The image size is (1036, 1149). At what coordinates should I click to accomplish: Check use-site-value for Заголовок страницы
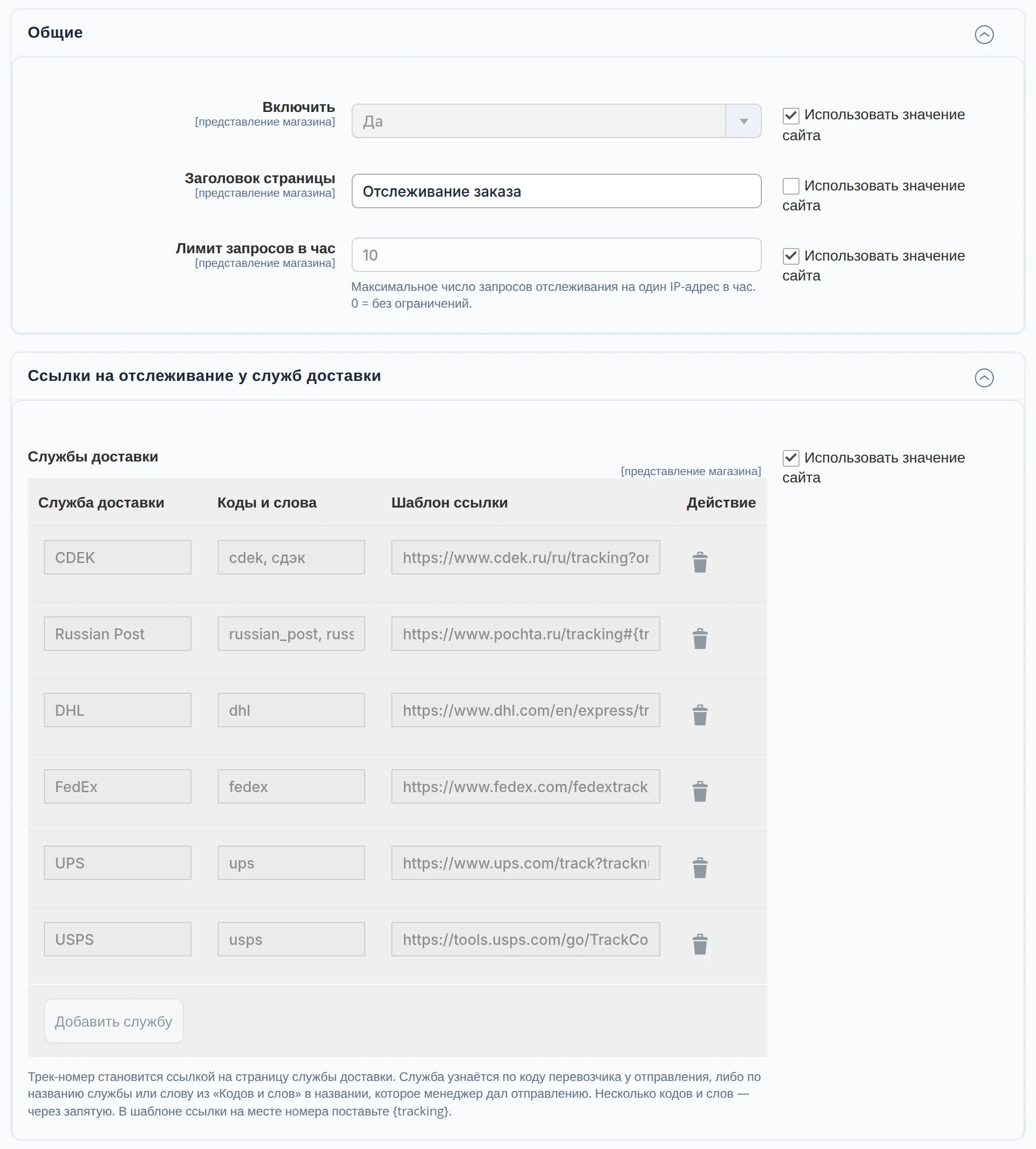pyautogui.click(x=791, y=186)
